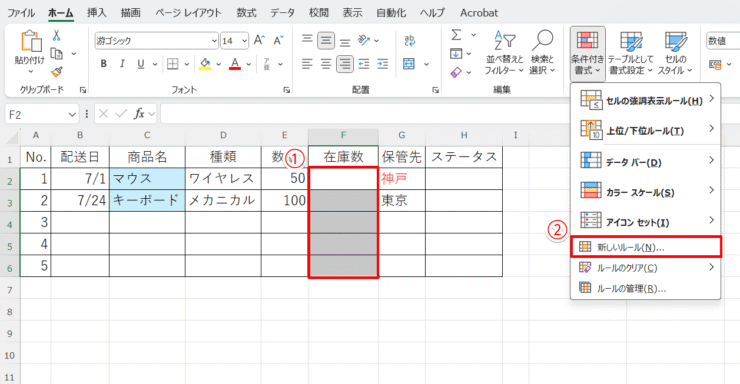Open データ バー submenu
The height and width of the screenshot is (384, 740).
pyautogui.click(x=646, y=161)
